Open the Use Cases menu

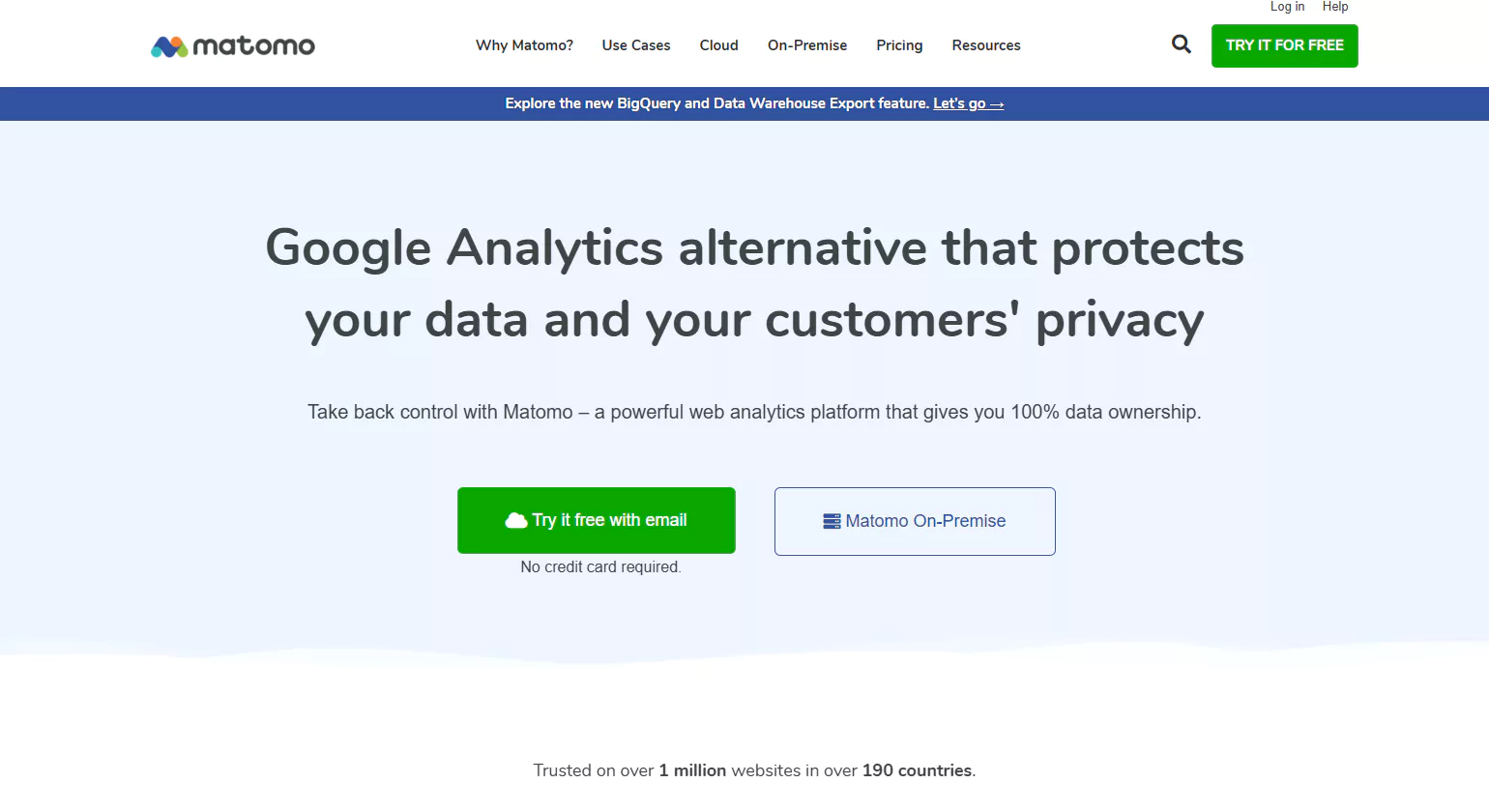pos(636,45)
